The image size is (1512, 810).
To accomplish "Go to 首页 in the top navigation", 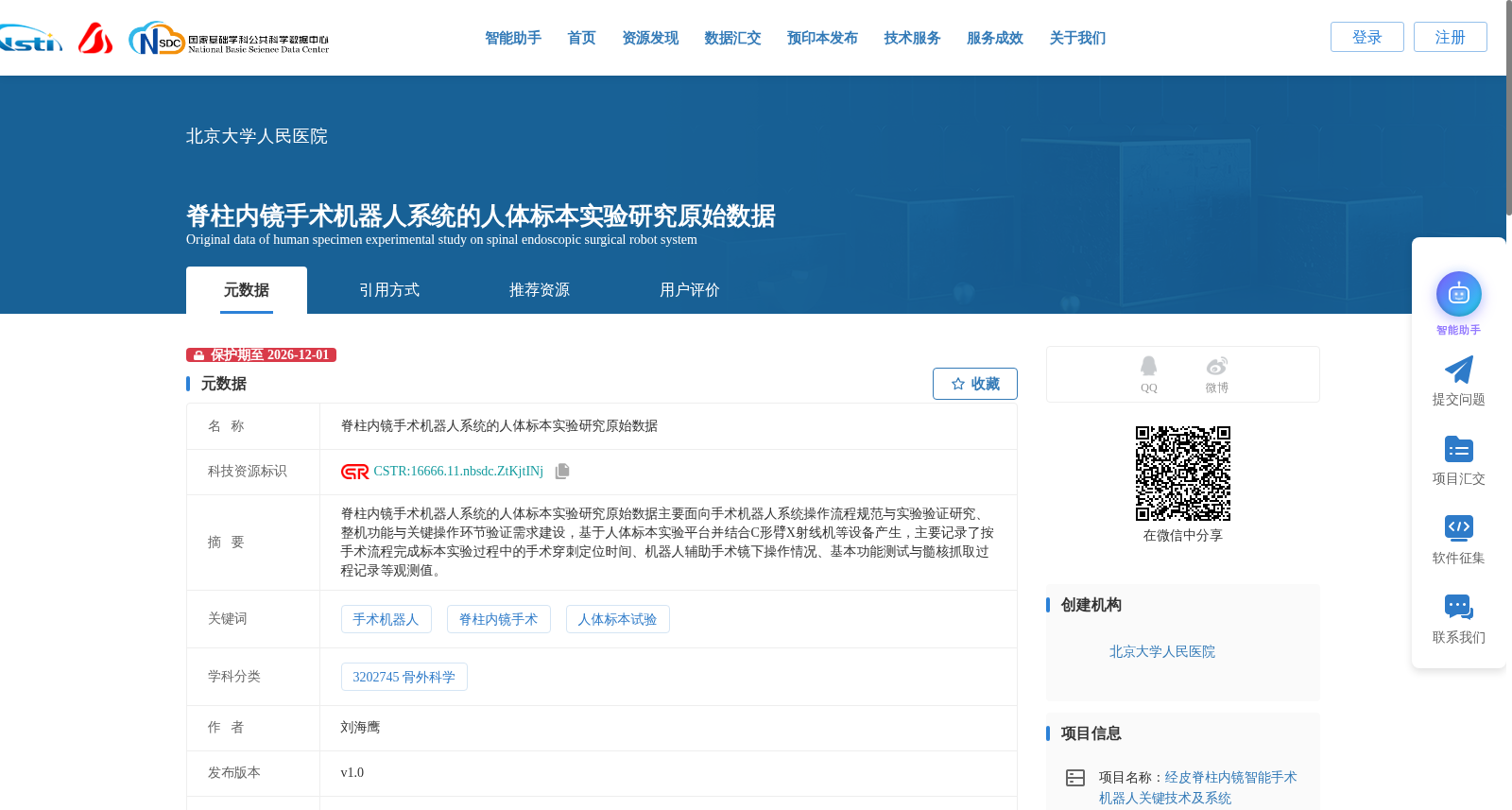I will pos(581,38).
